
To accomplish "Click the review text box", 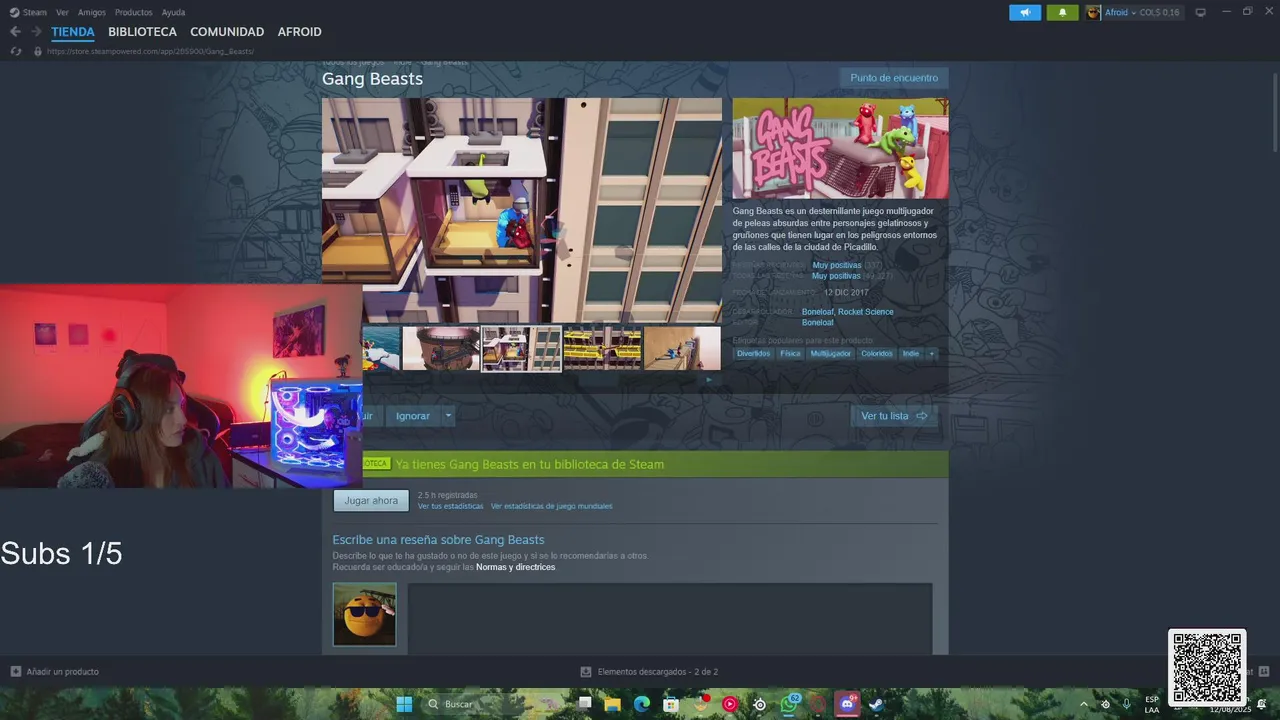I will click(670, 619).
